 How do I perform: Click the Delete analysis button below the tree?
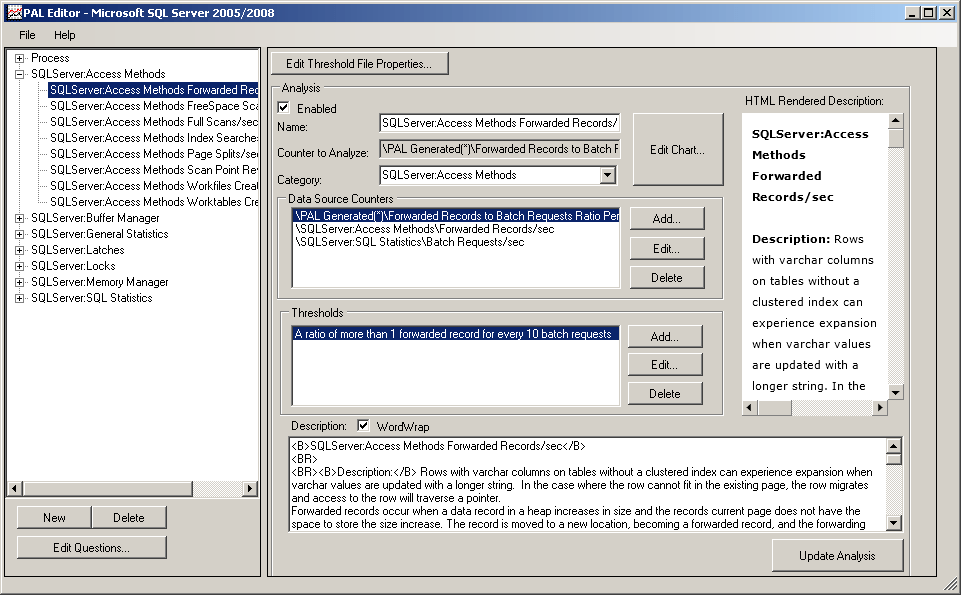coord(129,518)
